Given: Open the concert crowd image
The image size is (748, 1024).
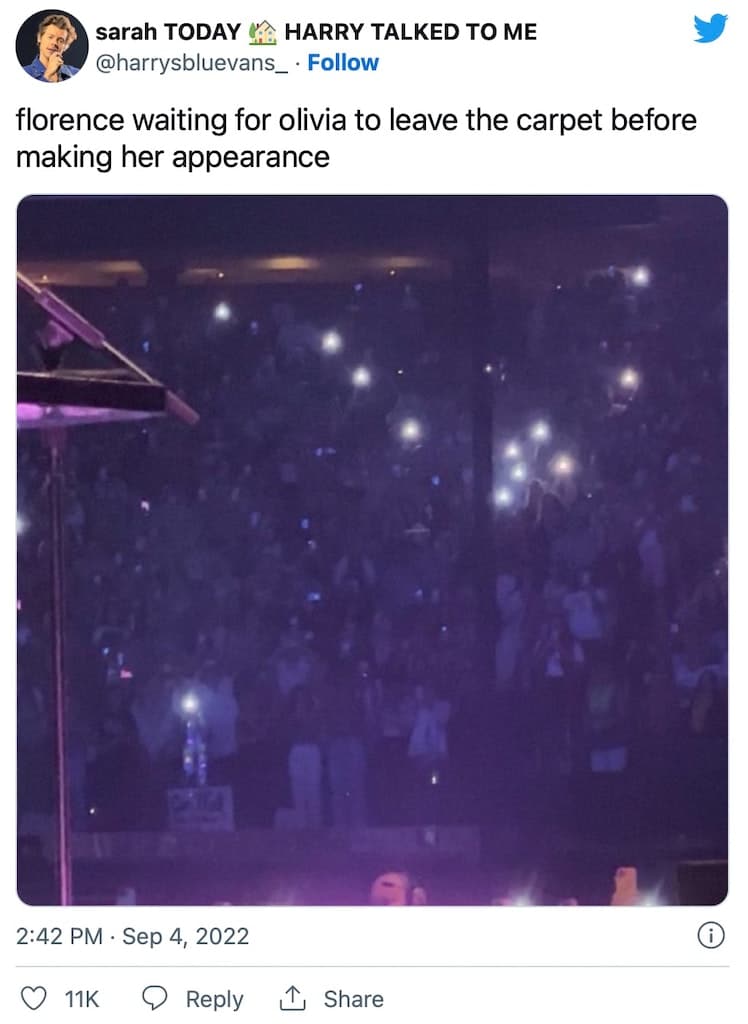Looking at the screenshot, I should 372,550.
